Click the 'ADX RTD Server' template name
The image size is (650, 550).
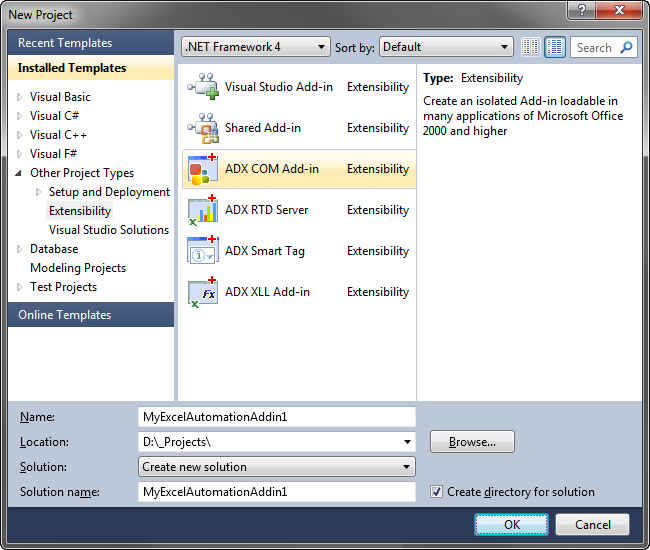coord(267,210)
